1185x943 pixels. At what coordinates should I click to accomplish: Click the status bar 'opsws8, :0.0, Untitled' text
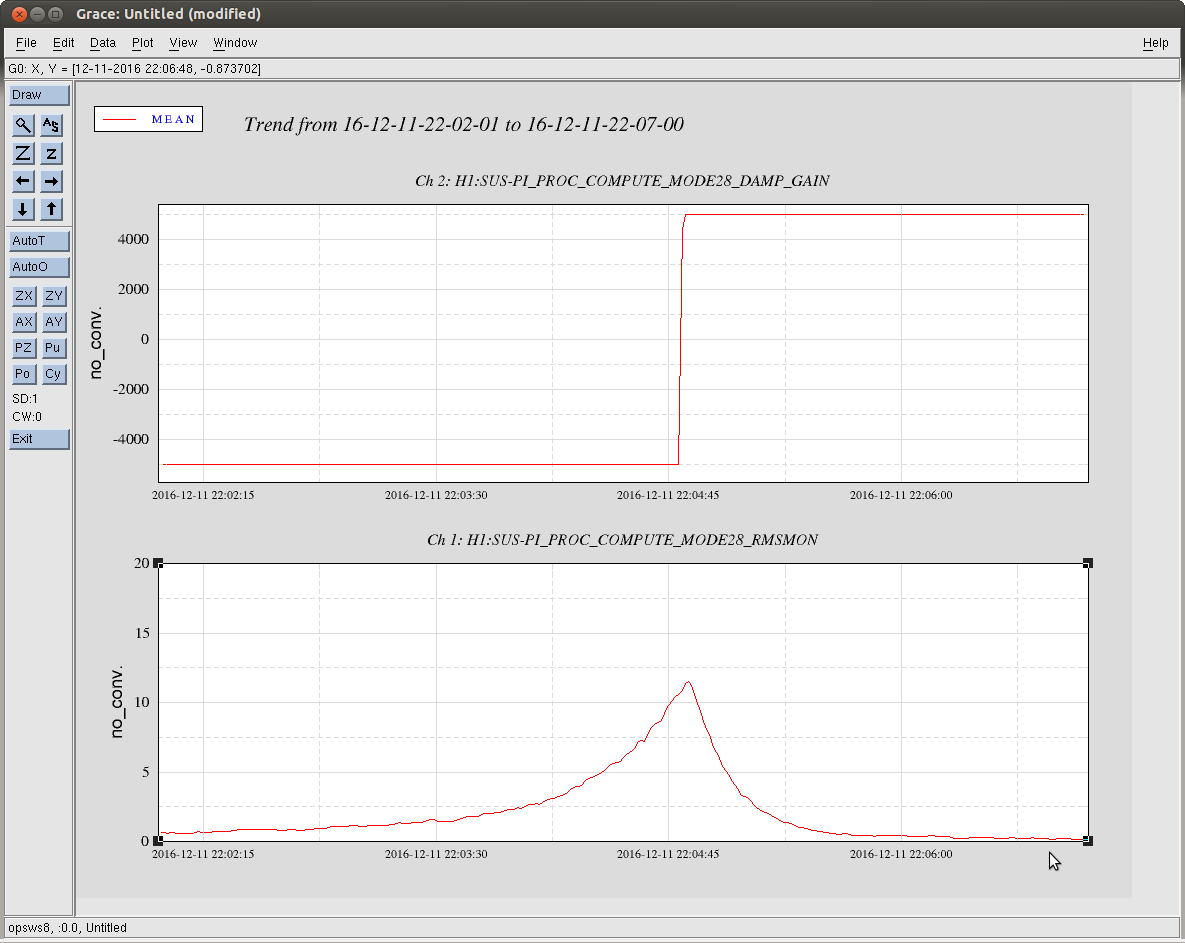click(x=67, y=928)
